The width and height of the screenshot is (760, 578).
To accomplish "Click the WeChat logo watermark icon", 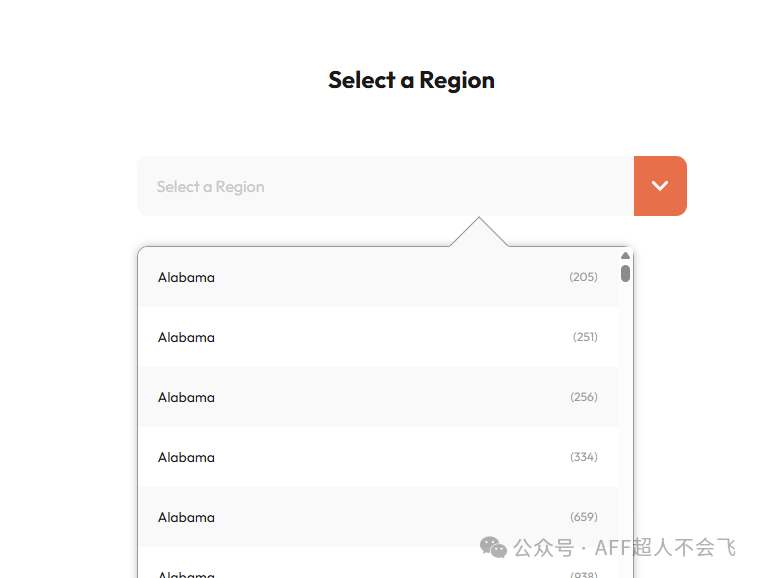I will point(493,547).
